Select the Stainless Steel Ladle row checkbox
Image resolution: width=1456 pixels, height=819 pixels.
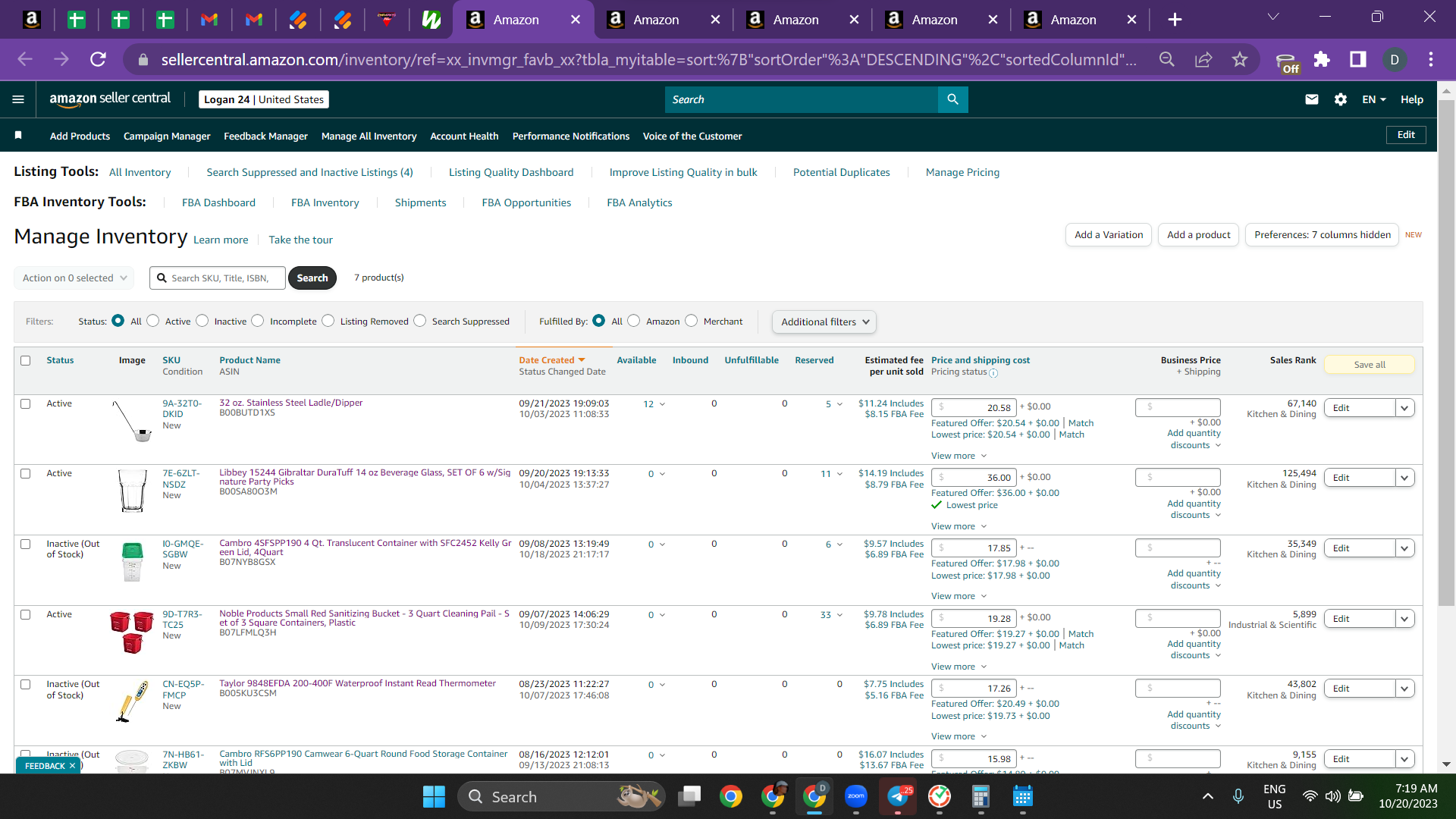26,403
